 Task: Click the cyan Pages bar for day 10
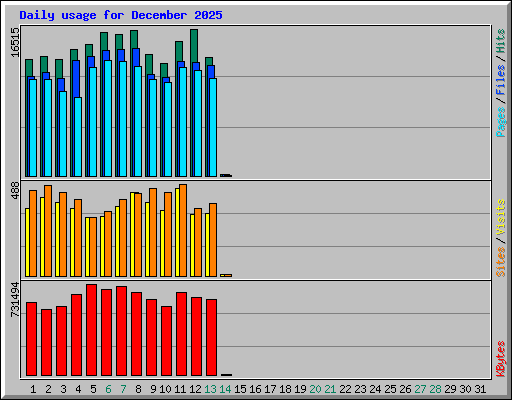click(x=168, y=130)
